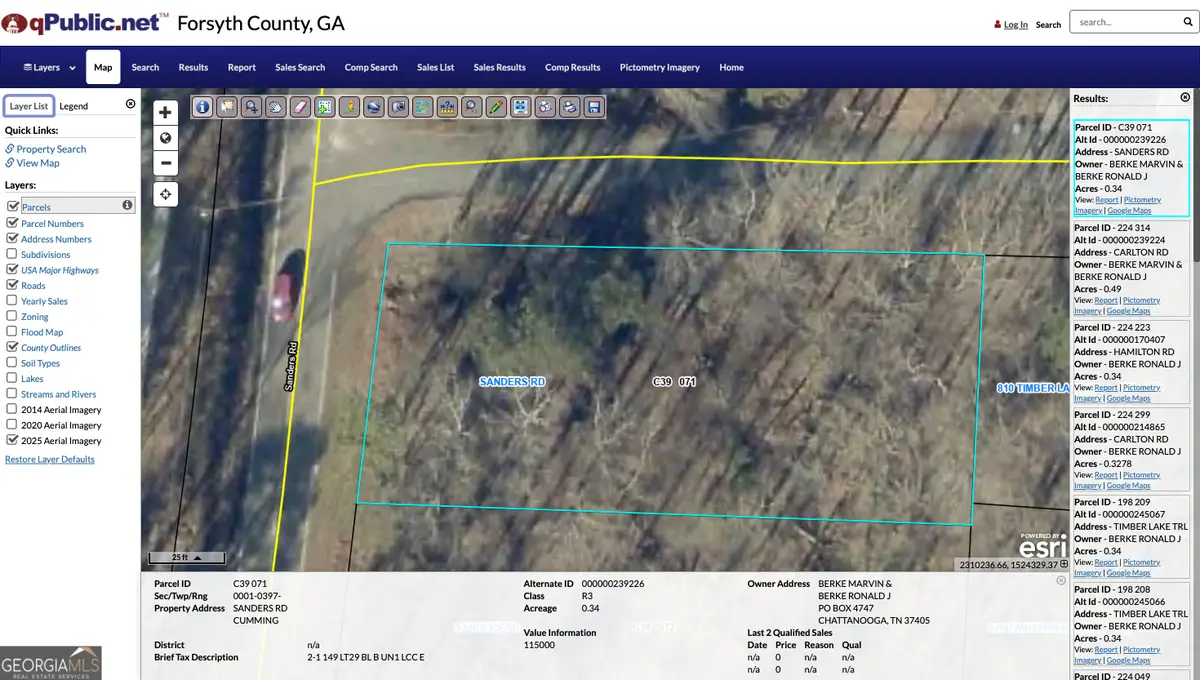
Task: Open the Measure tool with the ruler icon
Action: [x=447, y=106]
